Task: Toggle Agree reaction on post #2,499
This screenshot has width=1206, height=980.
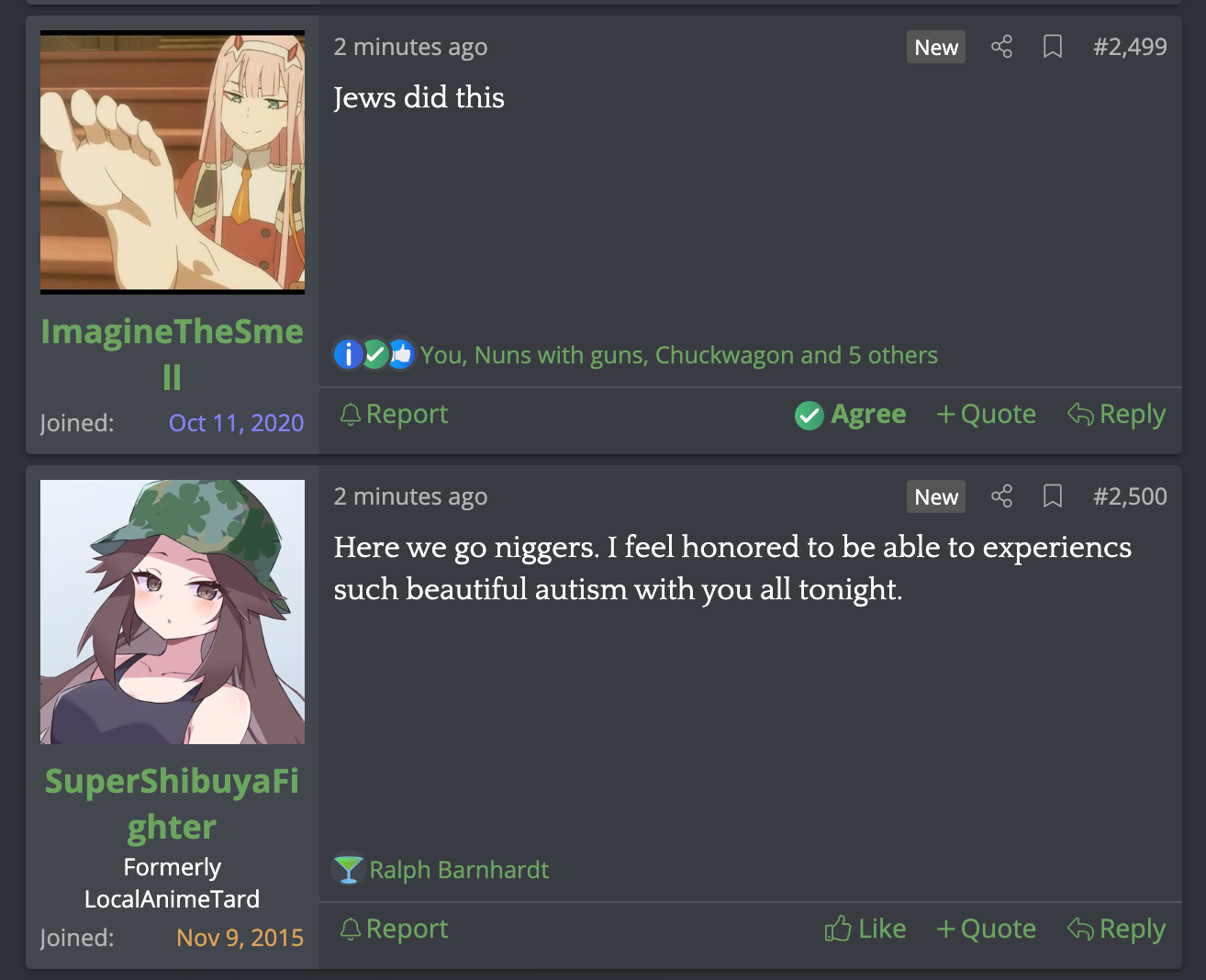Action: point(850,415)
